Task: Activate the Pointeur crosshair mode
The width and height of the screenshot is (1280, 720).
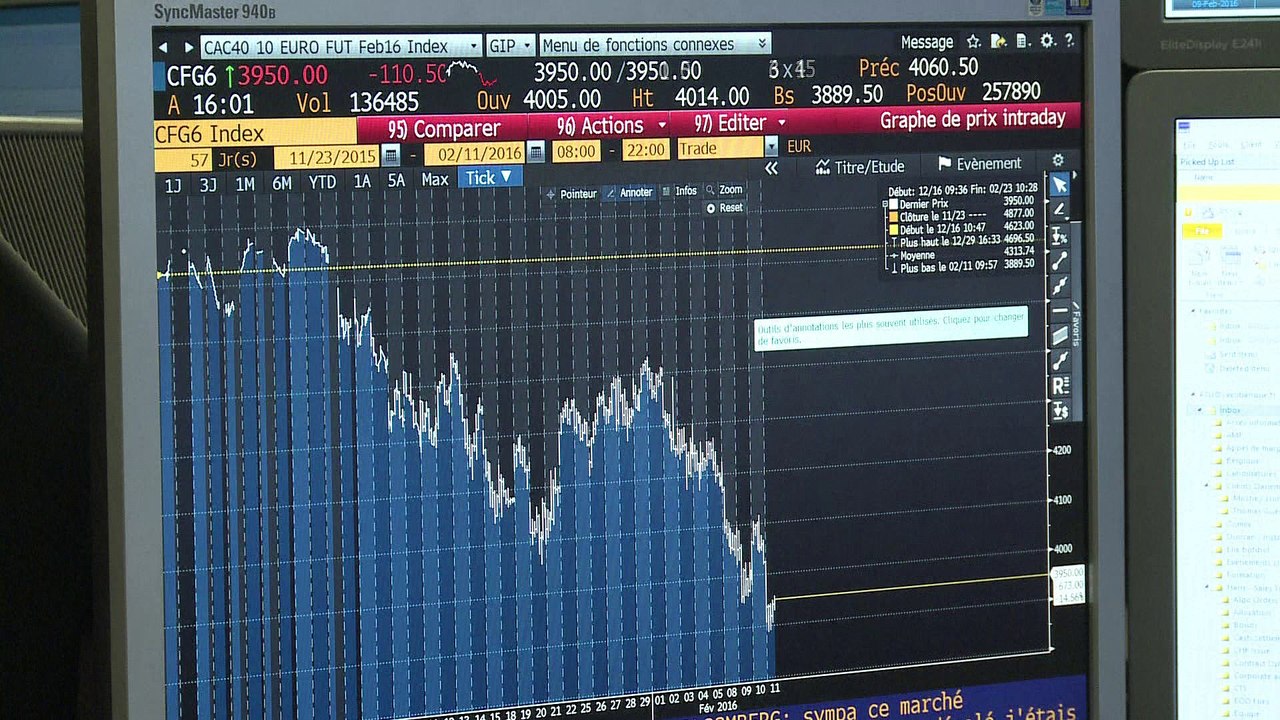Action: coord(570,194)
